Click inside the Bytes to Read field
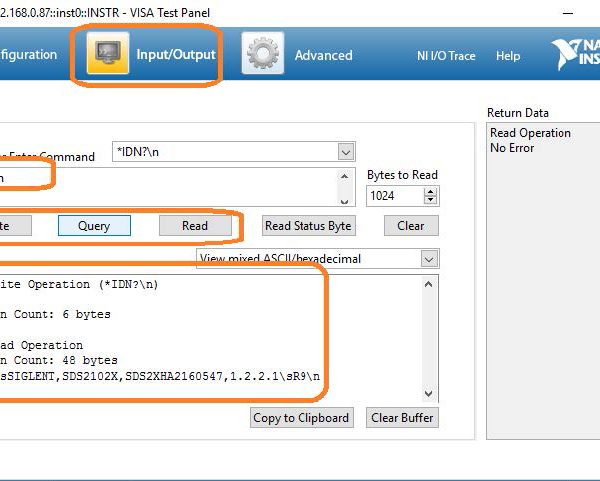Screen dimensions: 600x481 (x=394, y=196)
